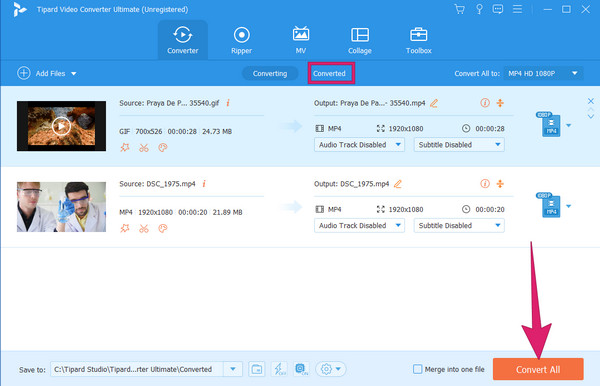The image size is (600, 386).
Task: Click the DSC_1975 output duration 00:00:20
Action: pos(490,209)
